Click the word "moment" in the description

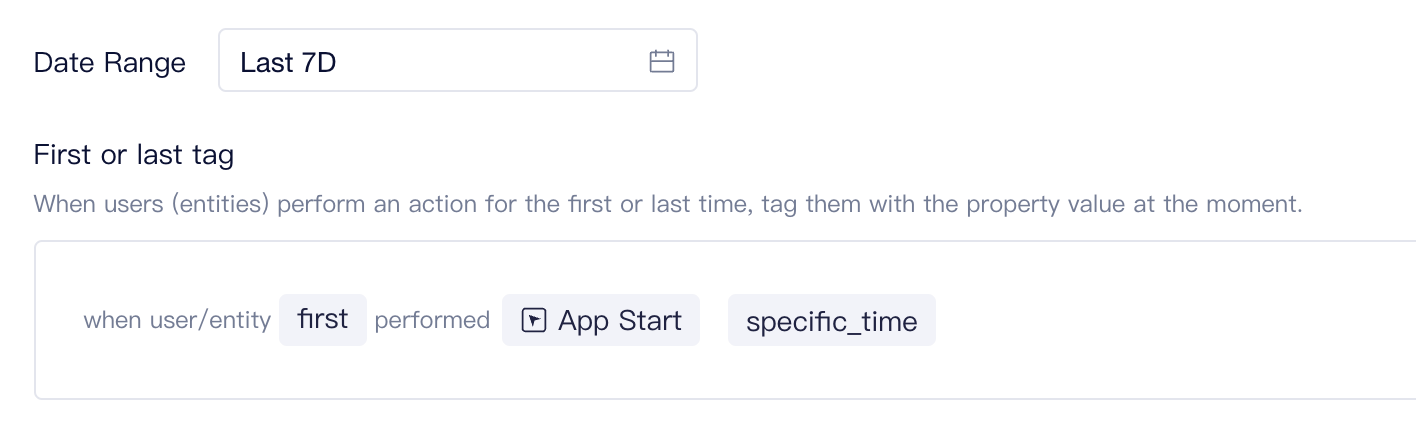(1254, 205)
